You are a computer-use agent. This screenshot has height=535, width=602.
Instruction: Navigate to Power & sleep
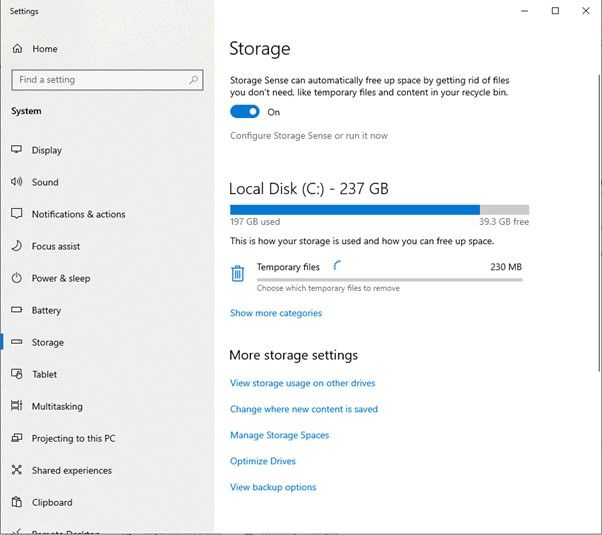[61, 278]
